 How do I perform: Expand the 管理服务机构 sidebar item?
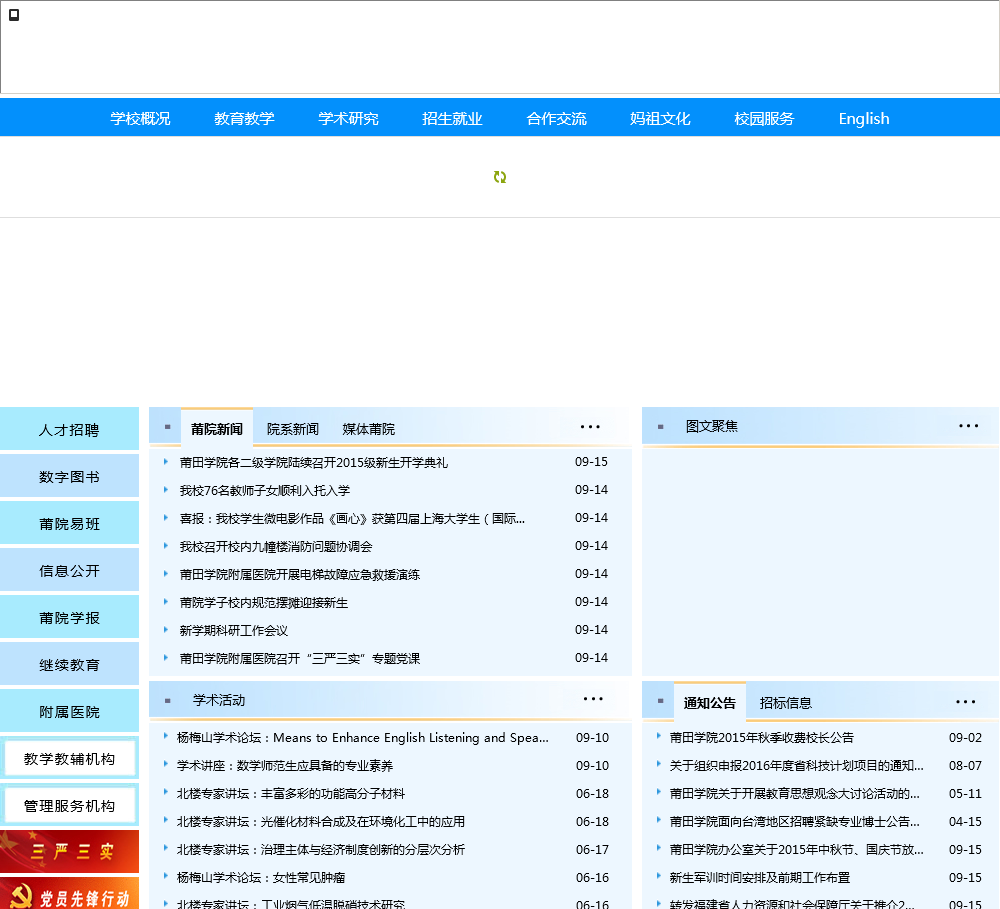pos(69,806)
